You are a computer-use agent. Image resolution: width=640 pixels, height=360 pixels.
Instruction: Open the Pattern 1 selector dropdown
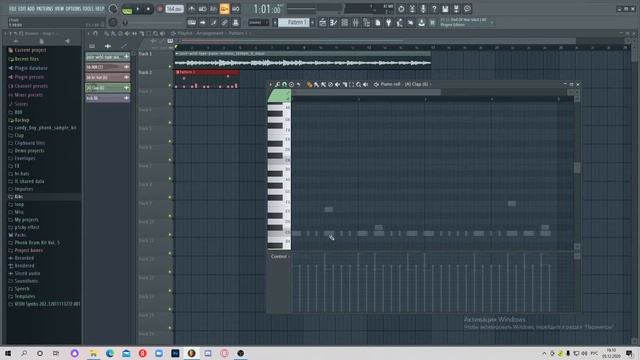293,22
